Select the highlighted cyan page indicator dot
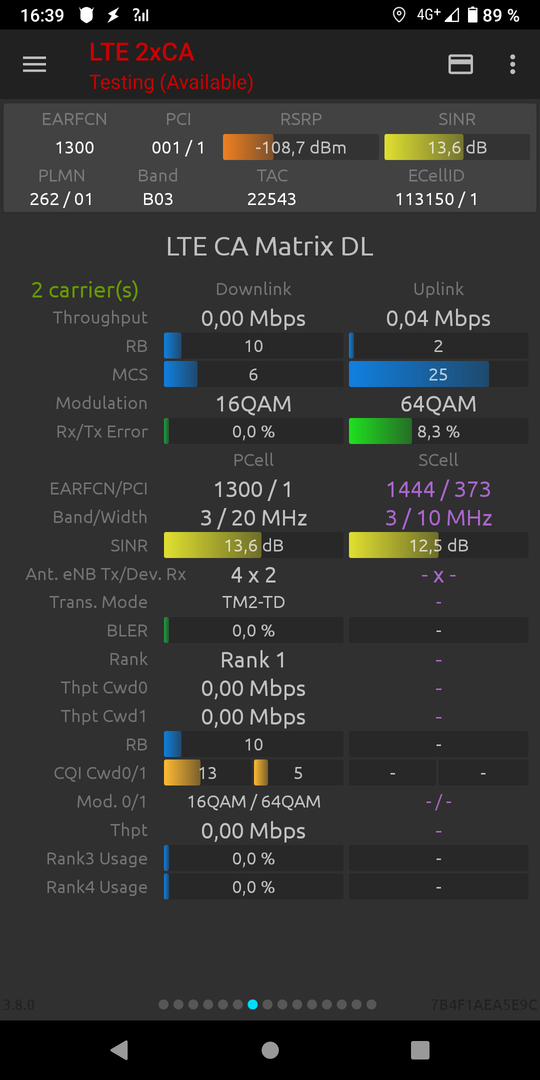This screenshot has width=540, height=1080. [x=253, y=1004]
